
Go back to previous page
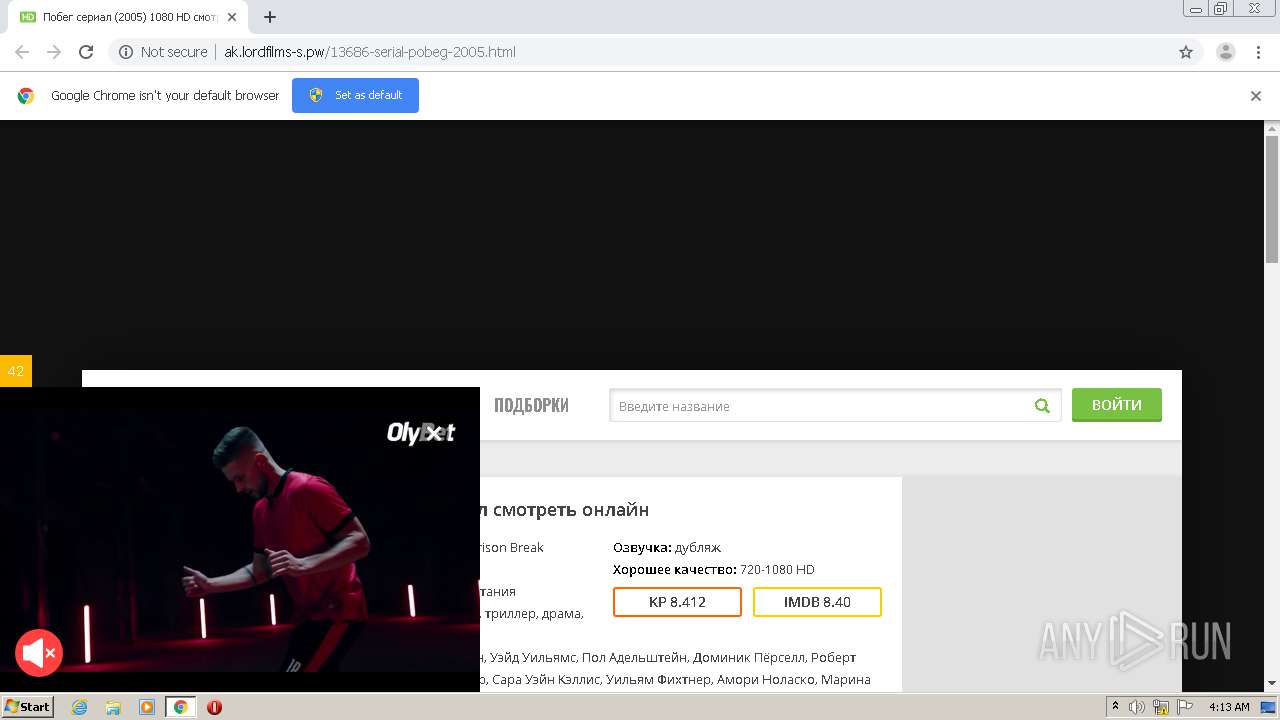tap(22, 52)
